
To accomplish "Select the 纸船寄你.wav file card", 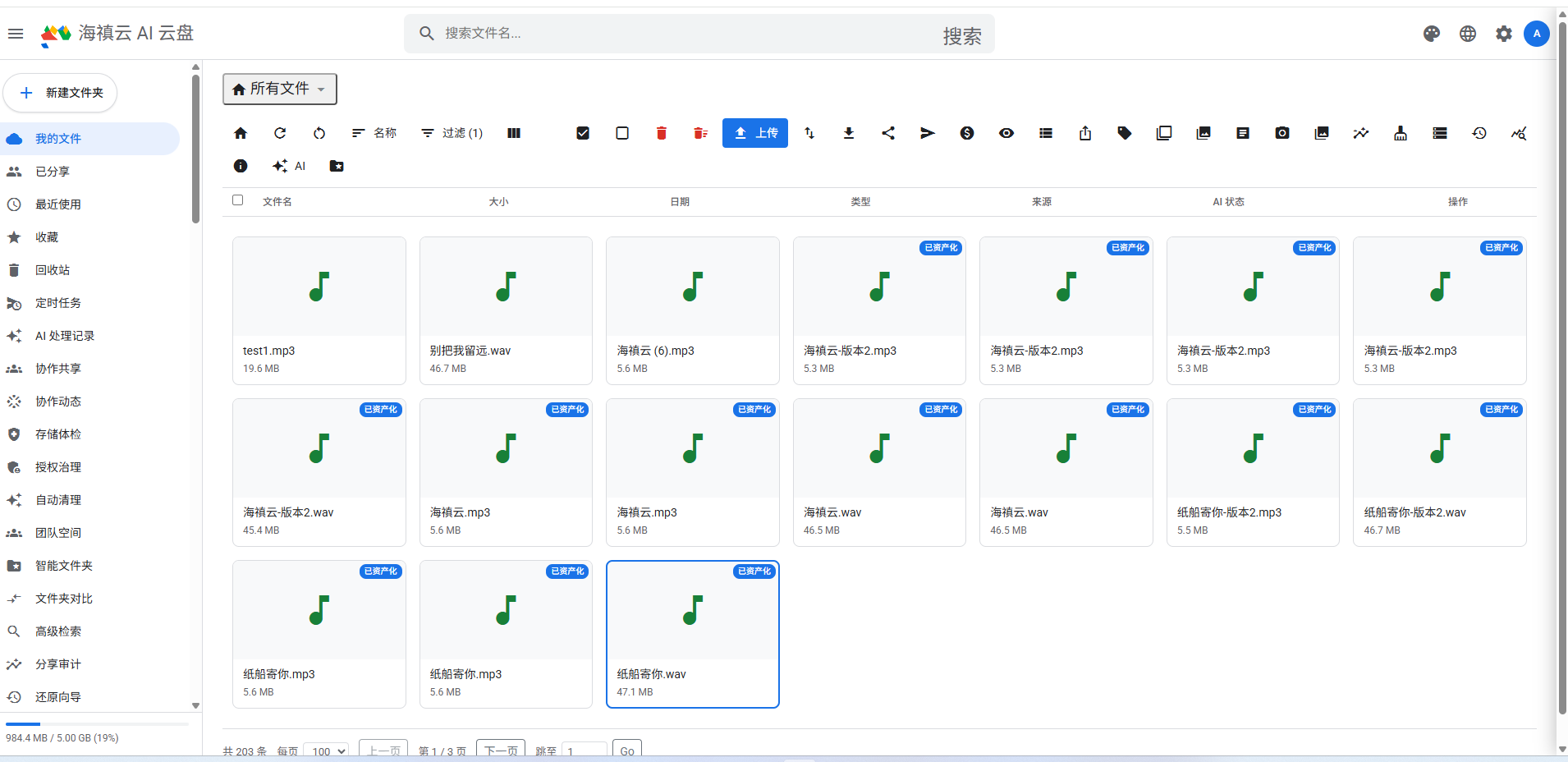I will pos(693,634).
